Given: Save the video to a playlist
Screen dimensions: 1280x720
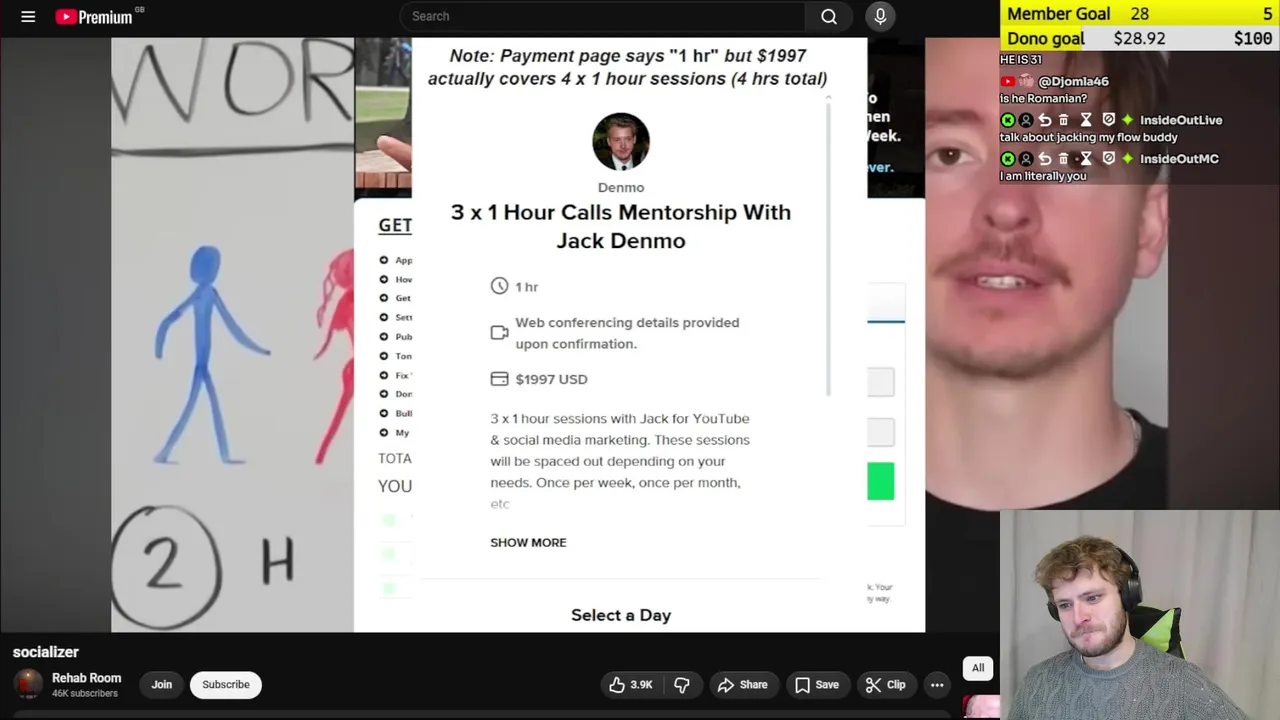Looking at the screenshot, I should [817, 685].
